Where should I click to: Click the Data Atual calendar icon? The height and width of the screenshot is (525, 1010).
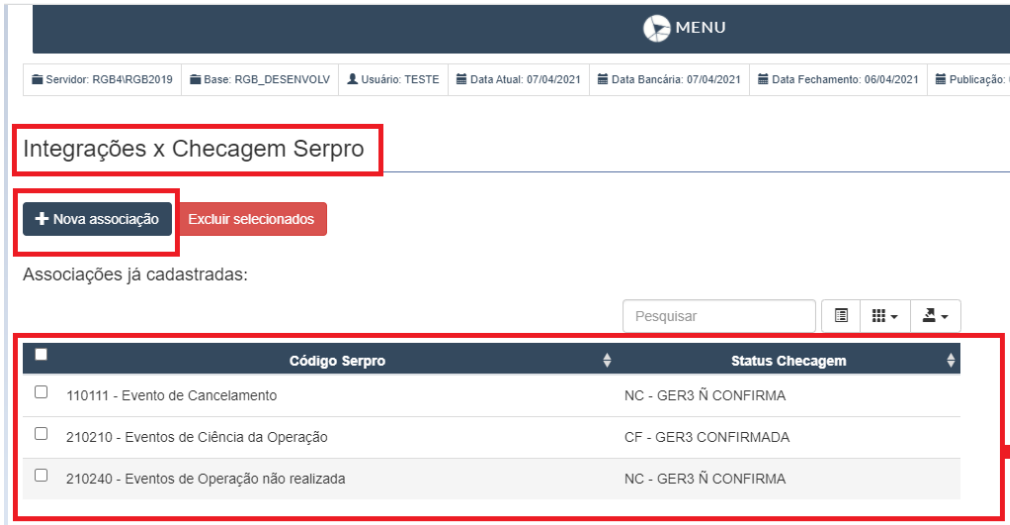[x=462, y=80]
